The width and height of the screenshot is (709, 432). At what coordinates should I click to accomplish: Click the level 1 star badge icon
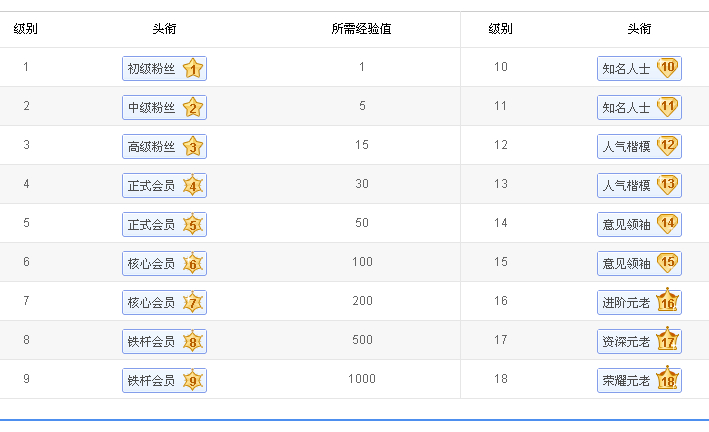(193, 68)
